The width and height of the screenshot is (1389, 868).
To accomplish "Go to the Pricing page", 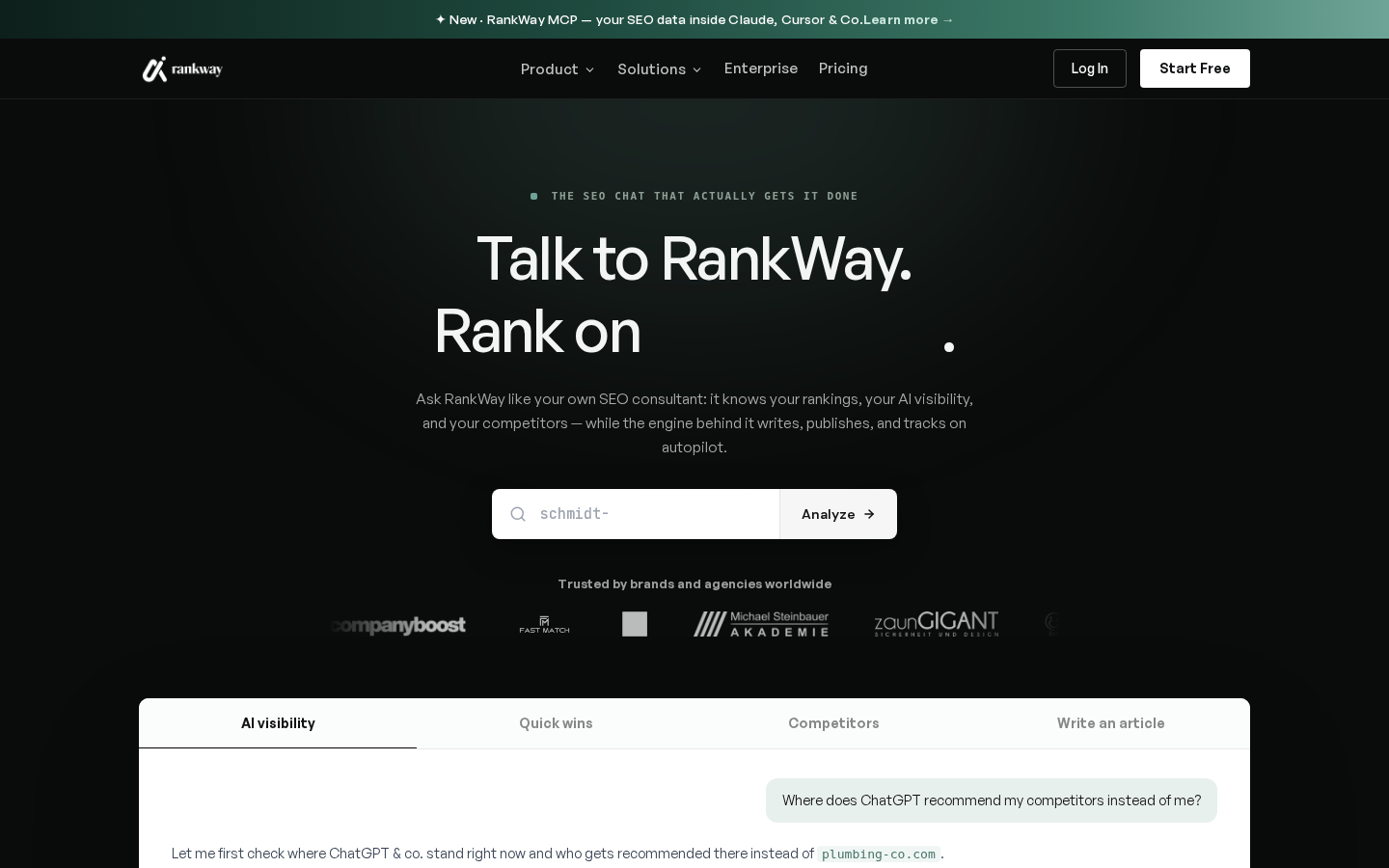I will click(x=843, y=68).
